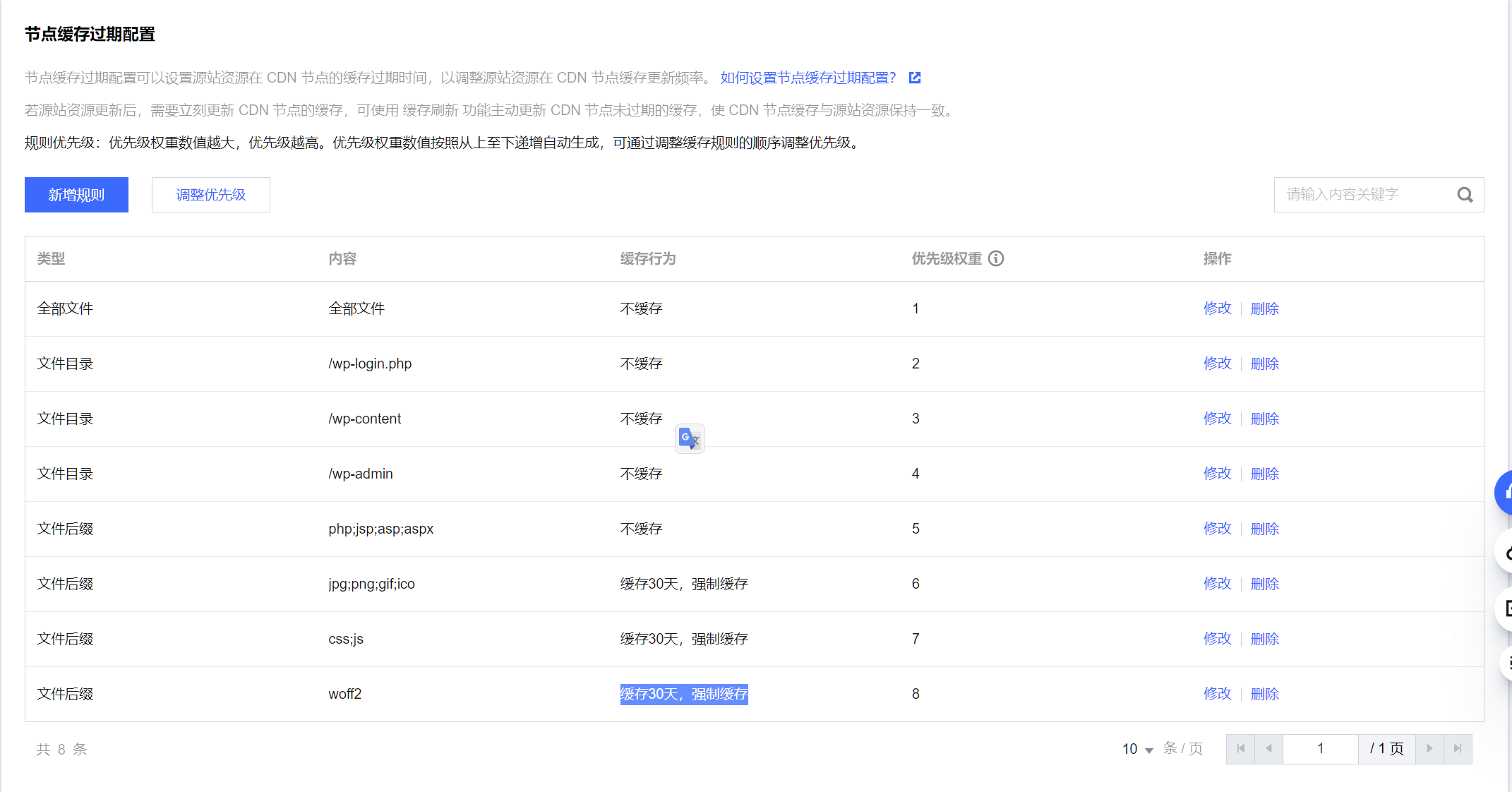This screenshot has width=1512, height=792.
Task: Click the search magnifier icon
Action: coord(1465,195)
